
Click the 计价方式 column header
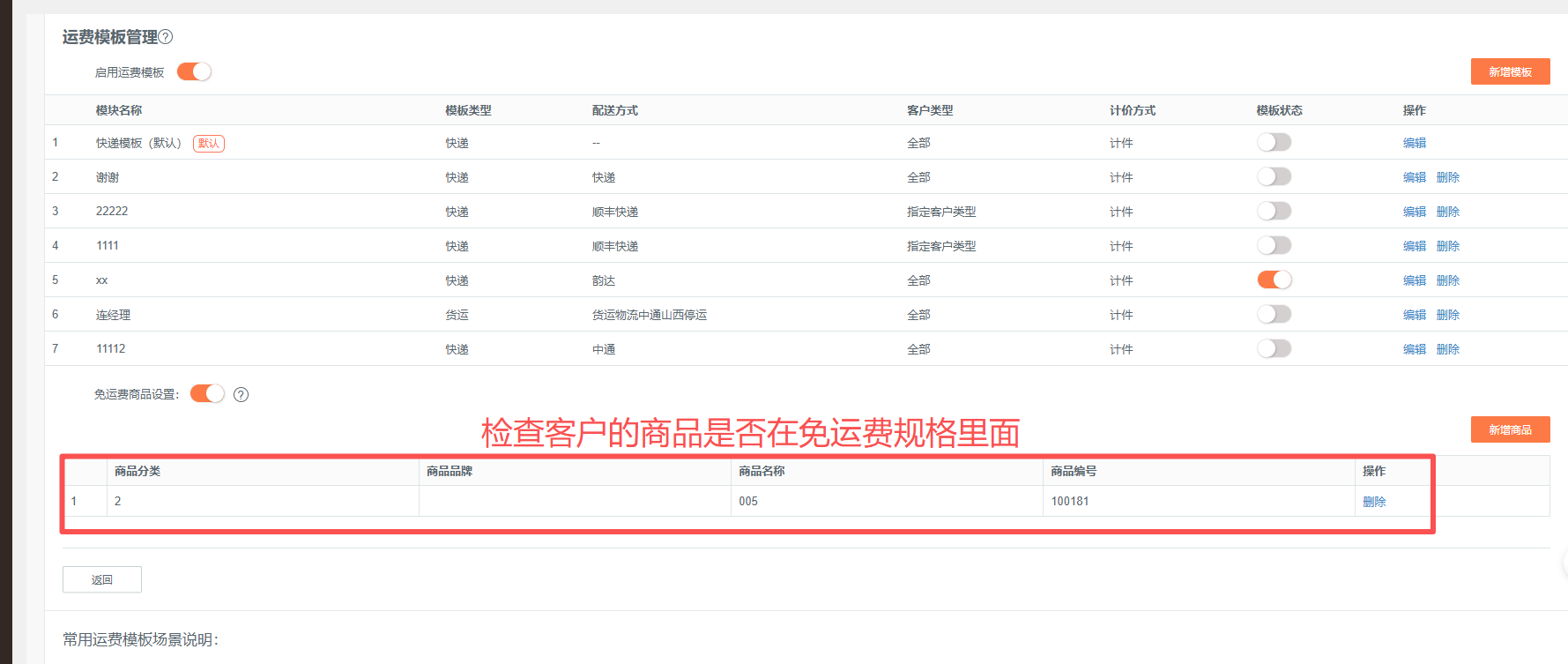pos(1133,110)
